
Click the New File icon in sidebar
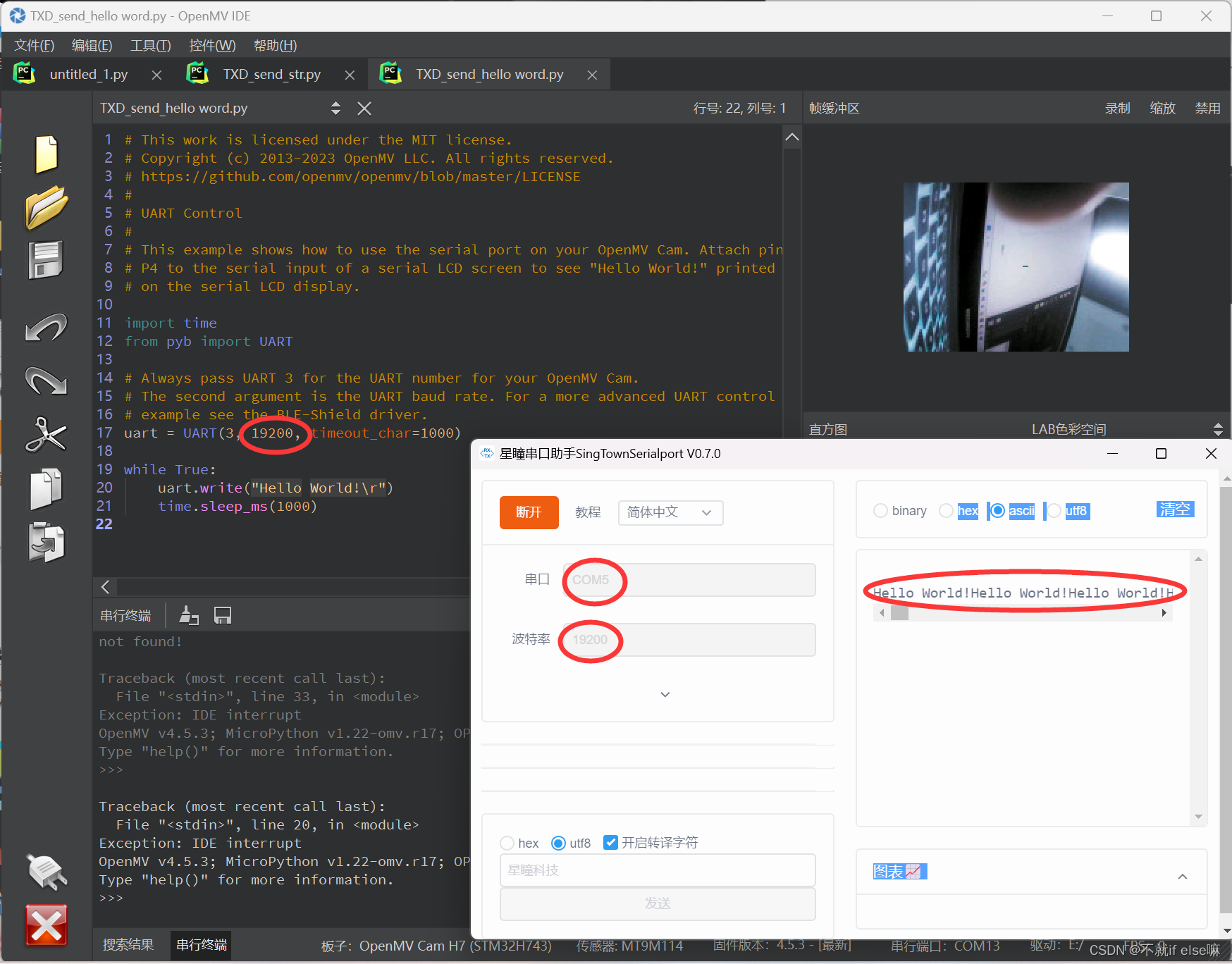[x=46, y=154]
